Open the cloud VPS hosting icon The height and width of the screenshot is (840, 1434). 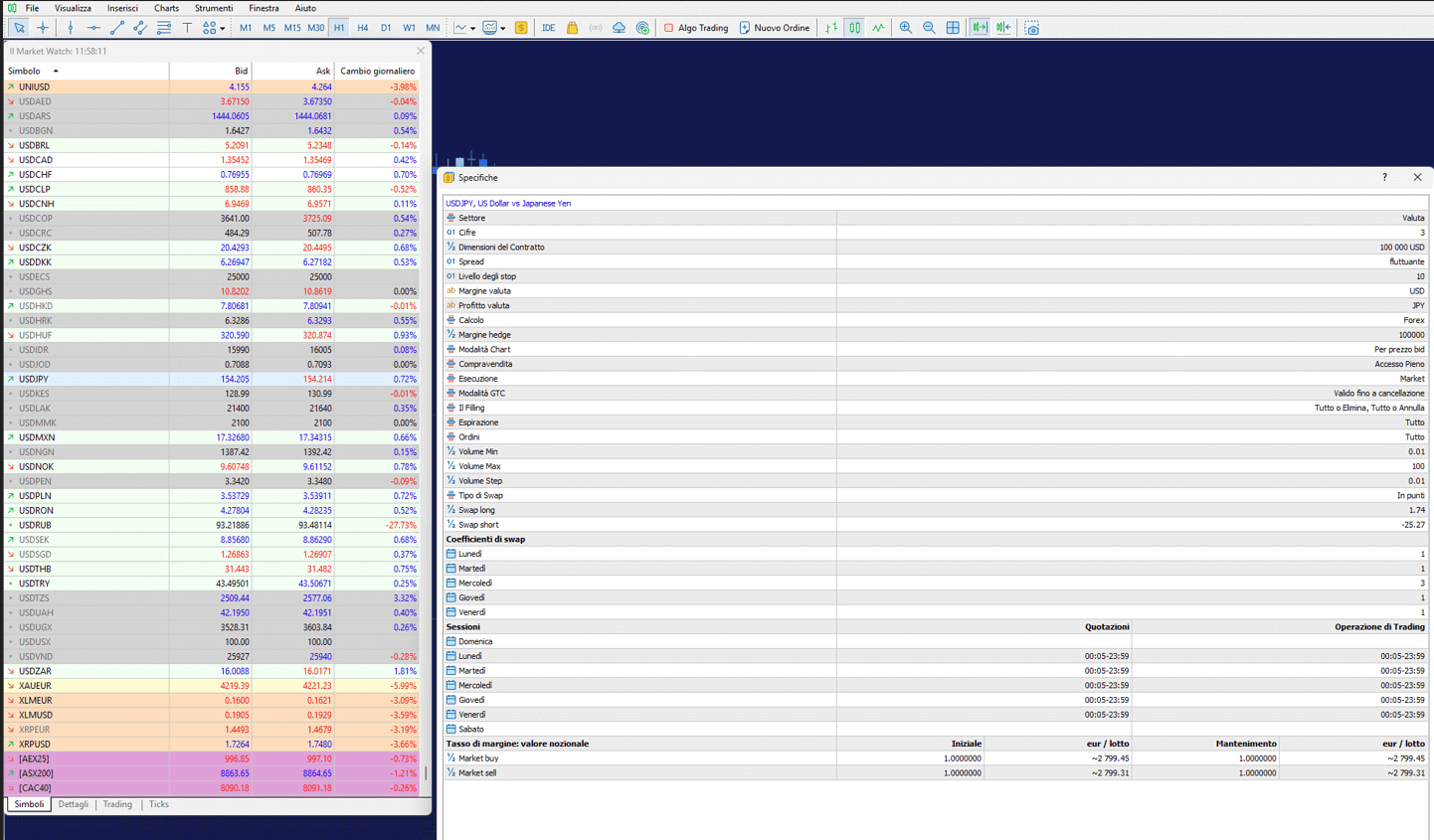619,28
